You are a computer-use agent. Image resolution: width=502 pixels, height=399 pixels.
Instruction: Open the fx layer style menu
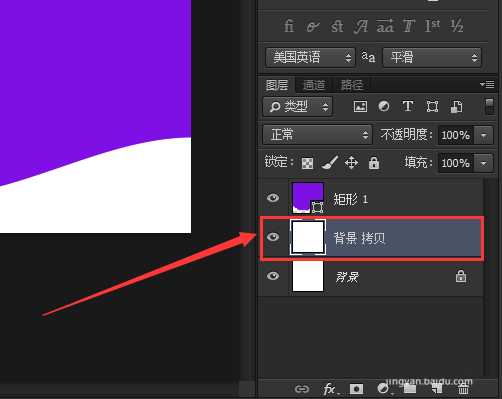(330, 389)
